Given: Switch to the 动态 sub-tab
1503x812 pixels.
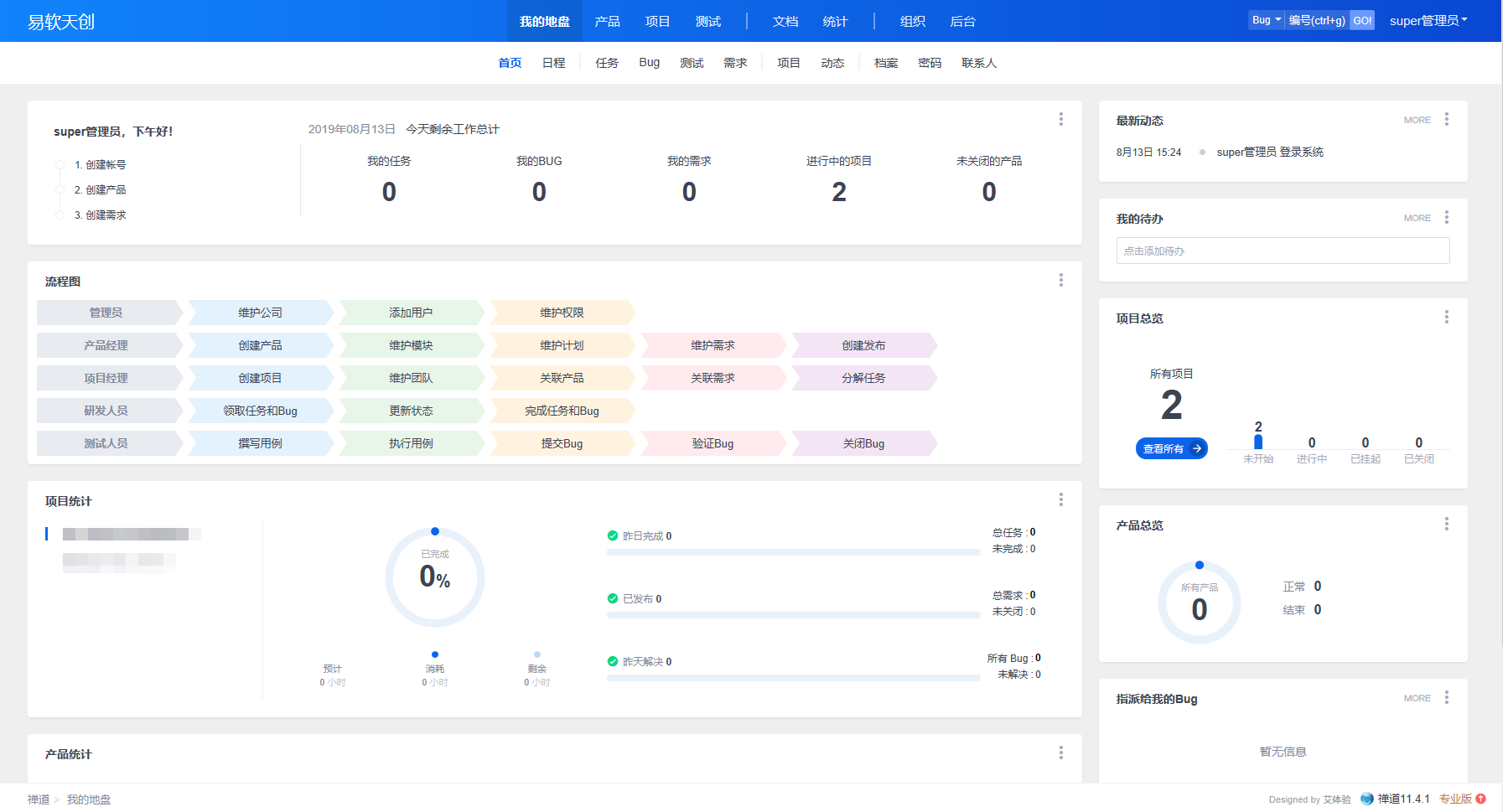Looking at the screenshot, I should coord(832,63).
